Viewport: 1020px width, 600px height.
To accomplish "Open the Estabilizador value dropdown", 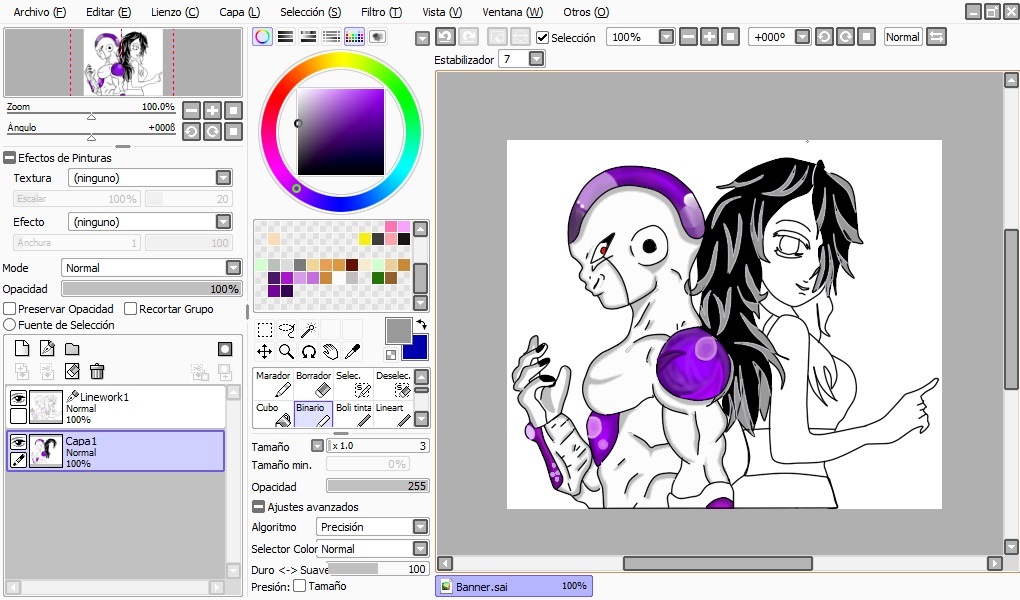I will click(x=537, y=59).
